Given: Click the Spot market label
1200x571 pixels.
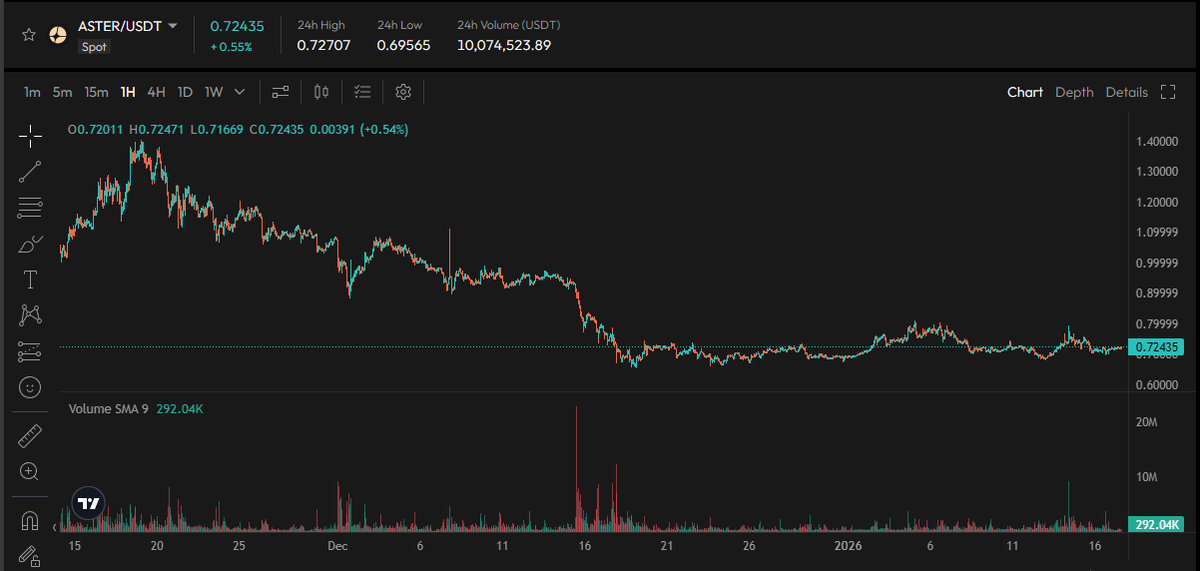Looking at the screenshot, I should [94, 47].
